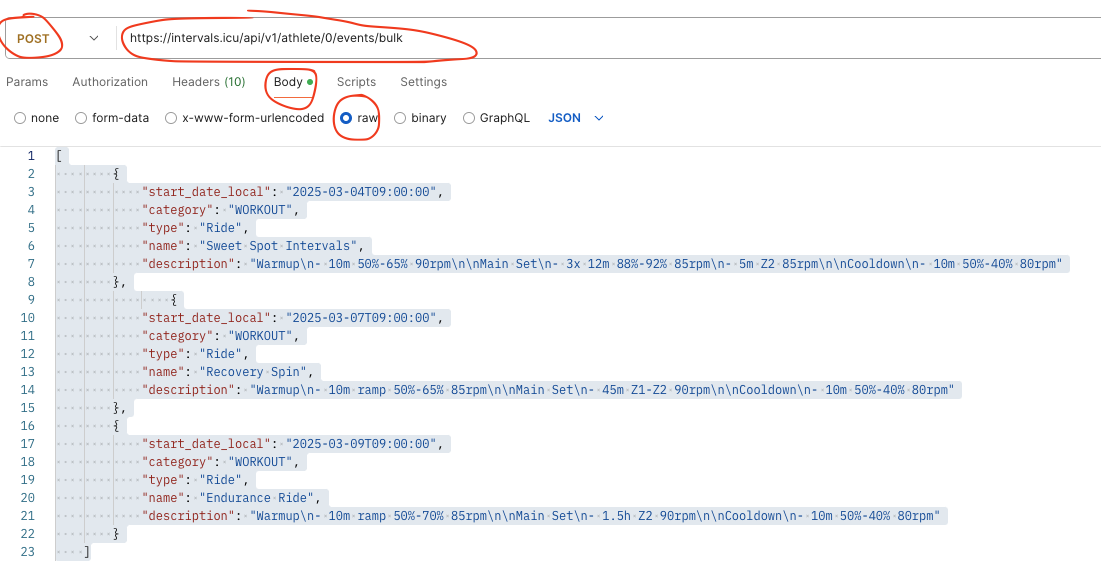Open the Scripts tab

tap(356, 82)
